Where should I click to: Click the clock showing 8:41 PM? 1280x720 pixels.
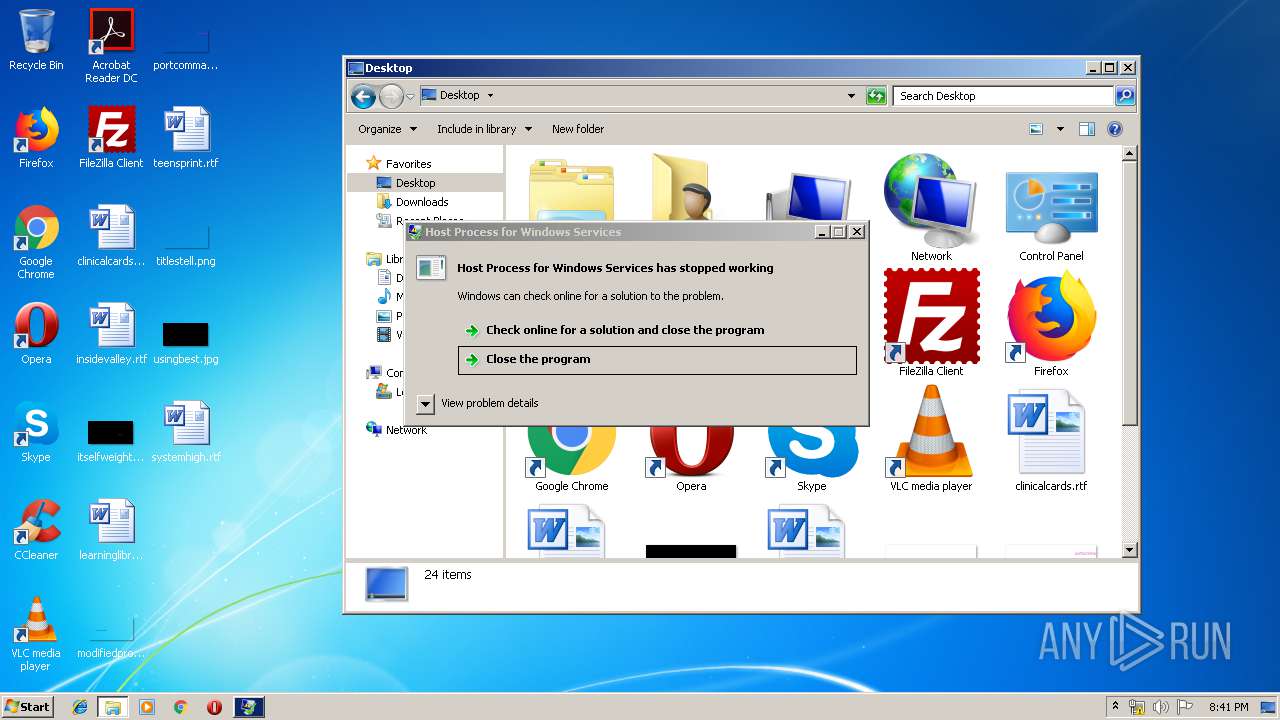click(x=1228, y=707)
